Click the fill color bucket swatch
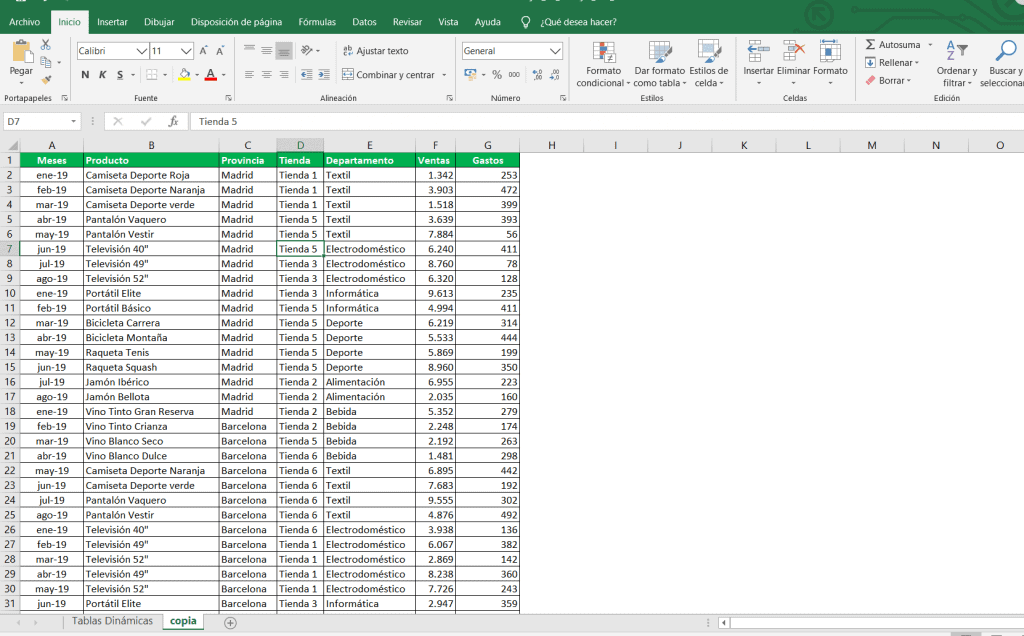The height and width of the screenshot is (636, 1024). [184, 75]
